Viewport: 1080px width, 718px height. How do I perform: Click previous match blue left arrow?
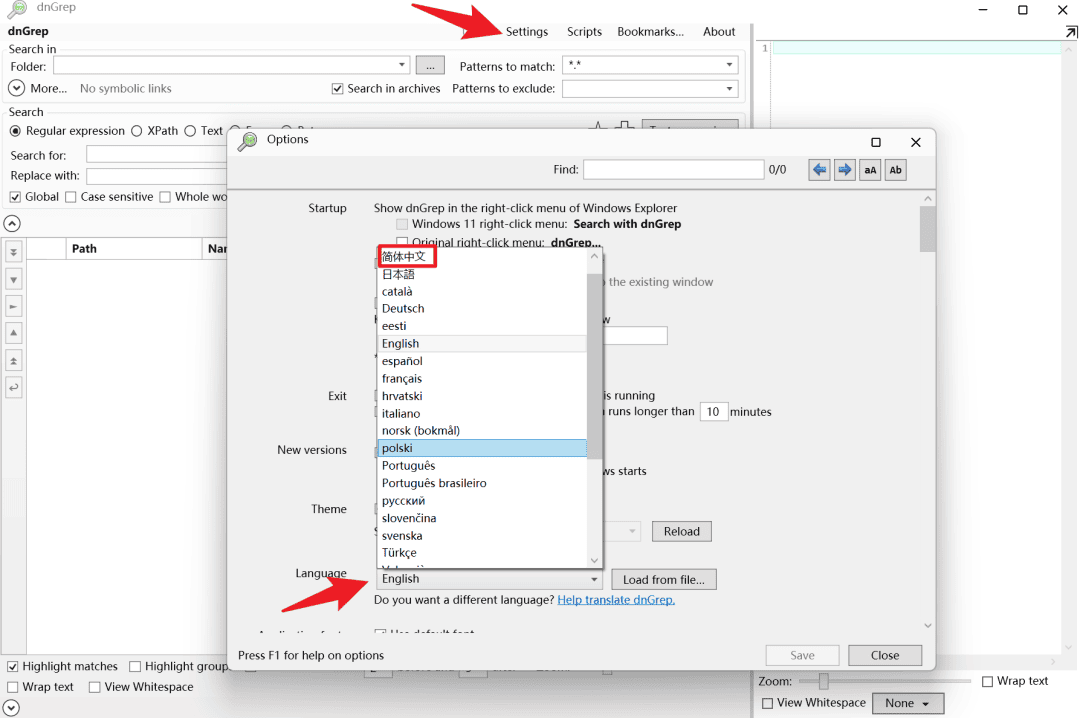pyautogui.click(x=819, y=170)
